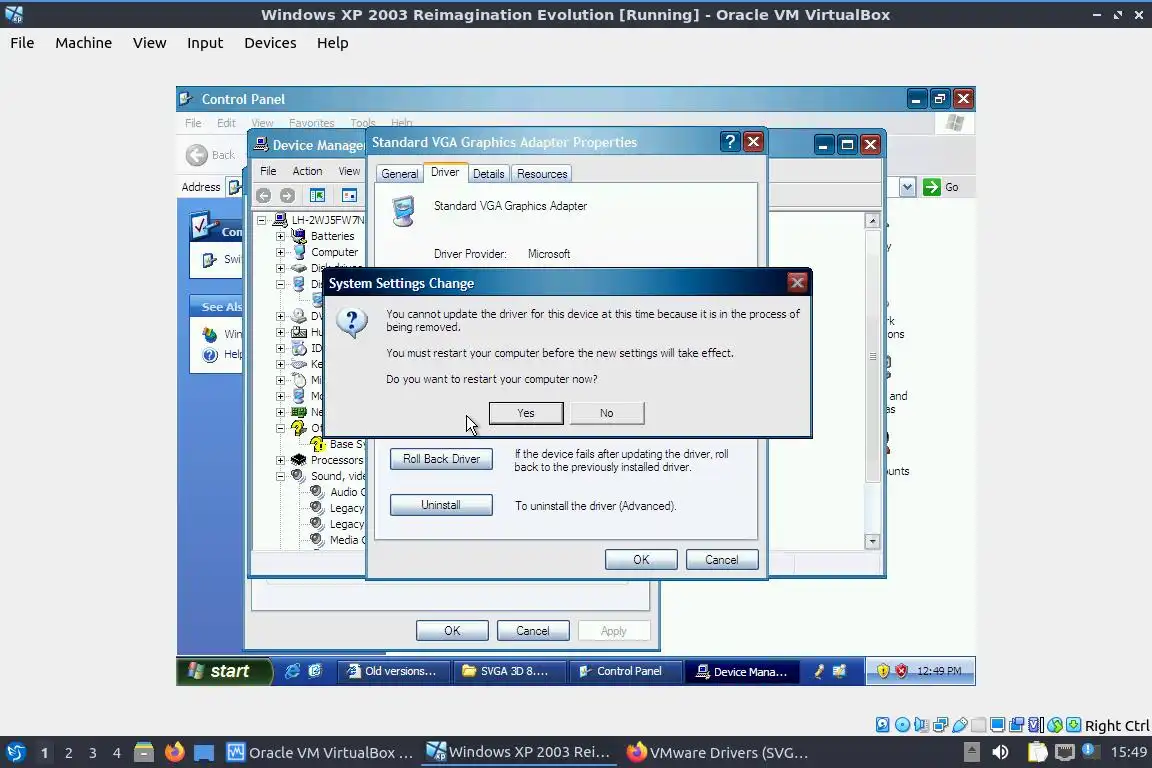Select the Driver tab

(x=445, y=172)
